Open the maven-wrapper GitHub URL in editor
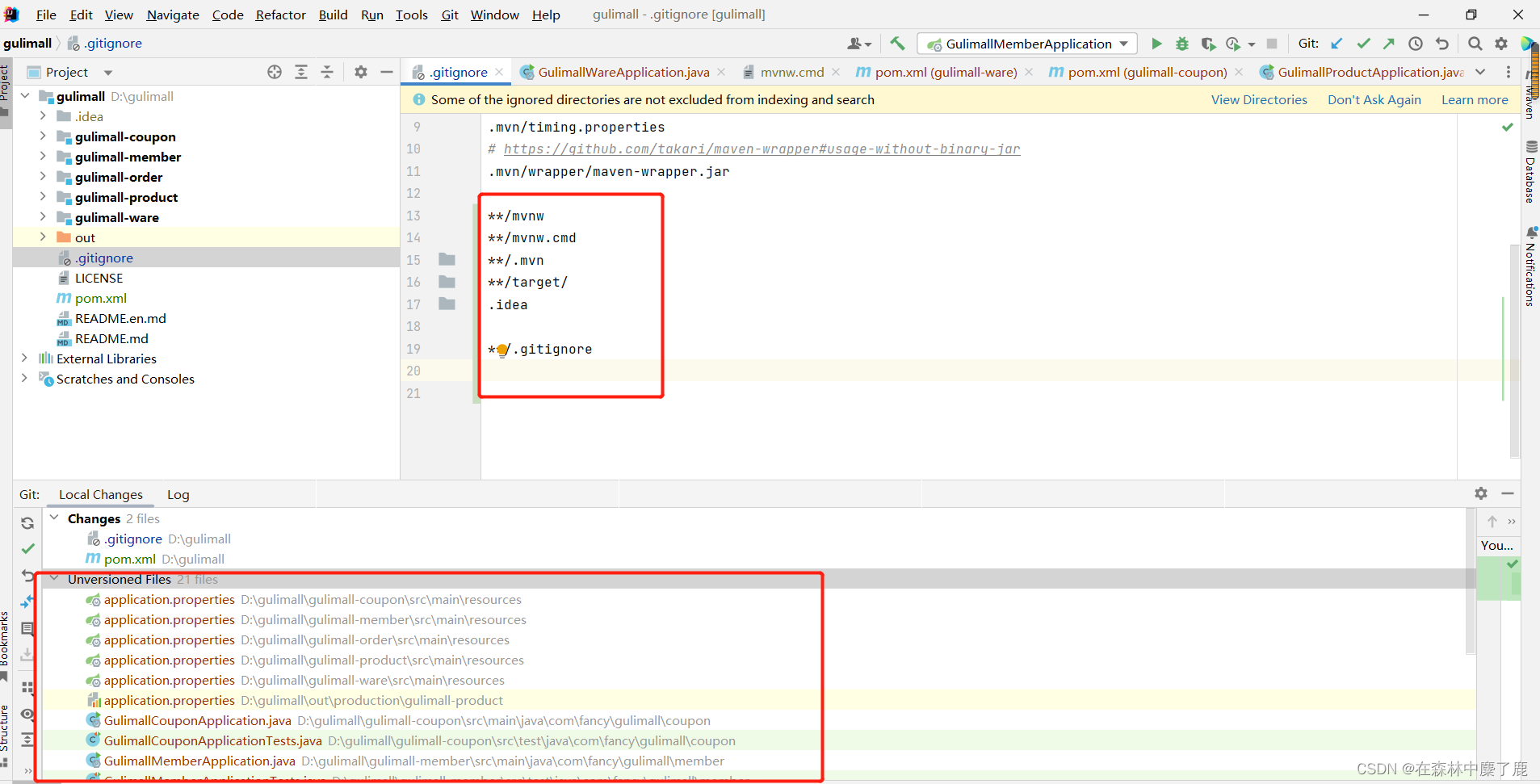 pyautogui.click(x=762, y=149)
